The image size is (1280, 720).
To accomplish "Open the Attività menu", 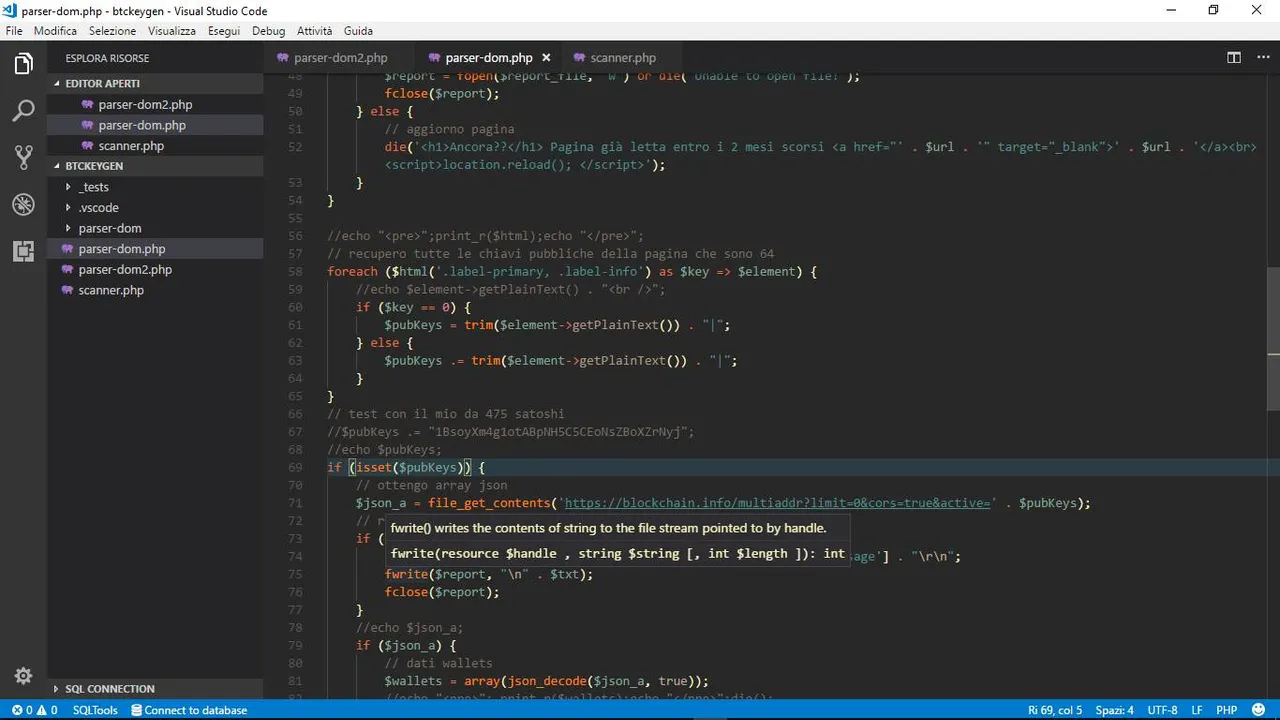I will click(x=315, y=31).
